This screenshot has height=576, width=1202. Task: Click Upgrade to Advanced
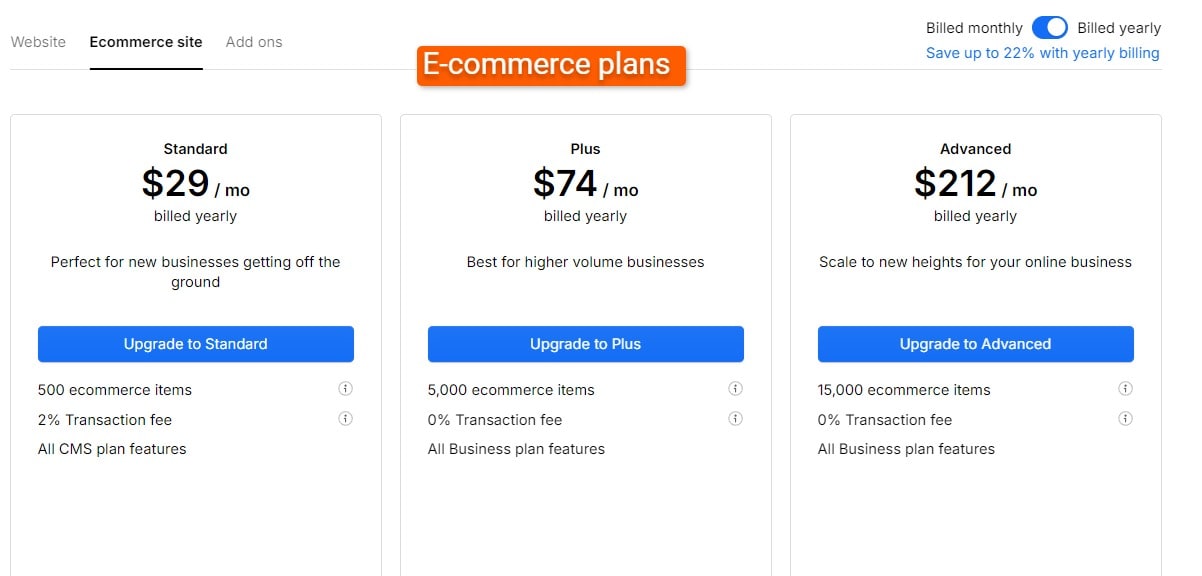tap(975, 343)
